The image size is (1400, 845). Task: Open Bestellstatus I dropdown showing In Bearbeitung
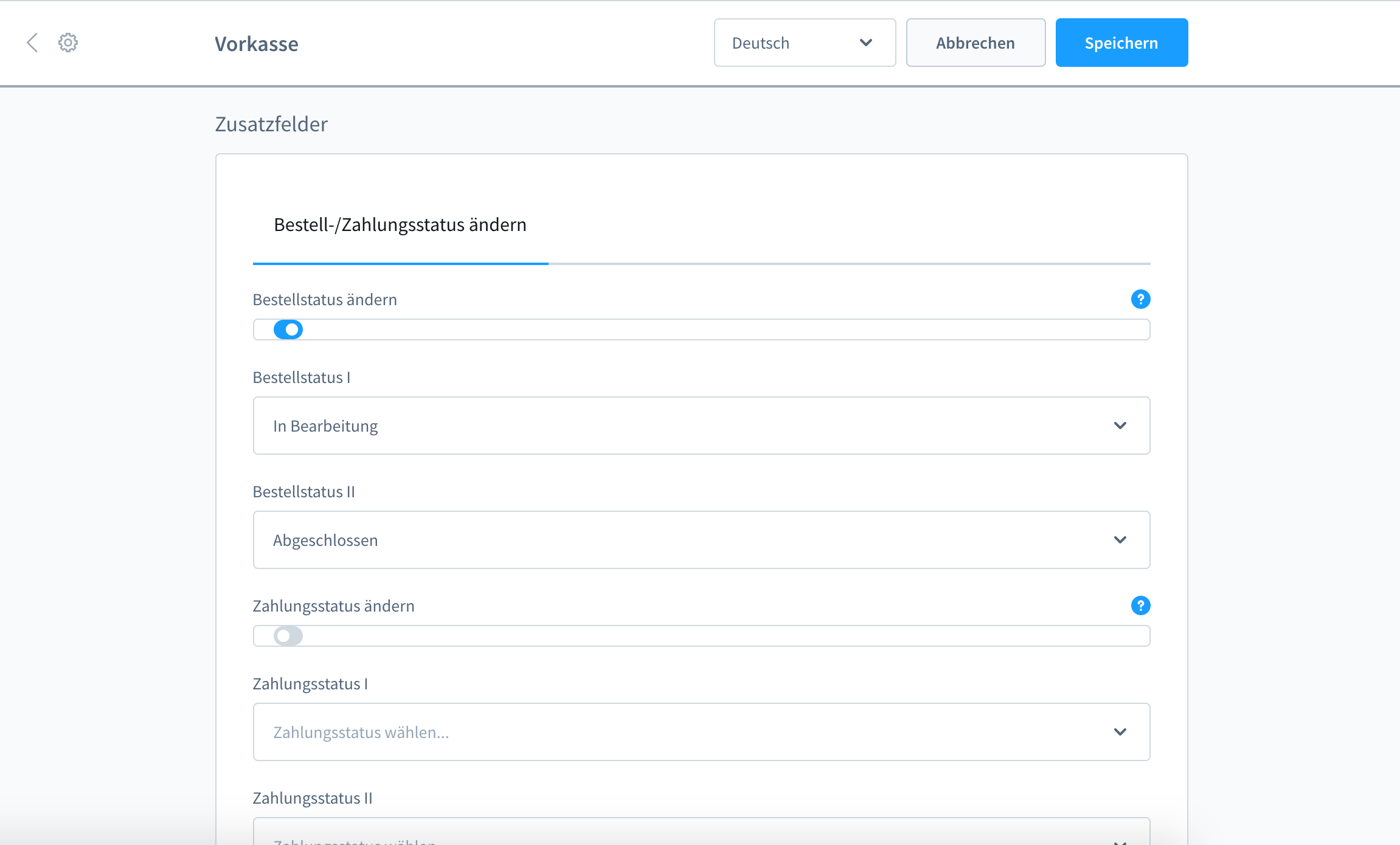[701, 426]
